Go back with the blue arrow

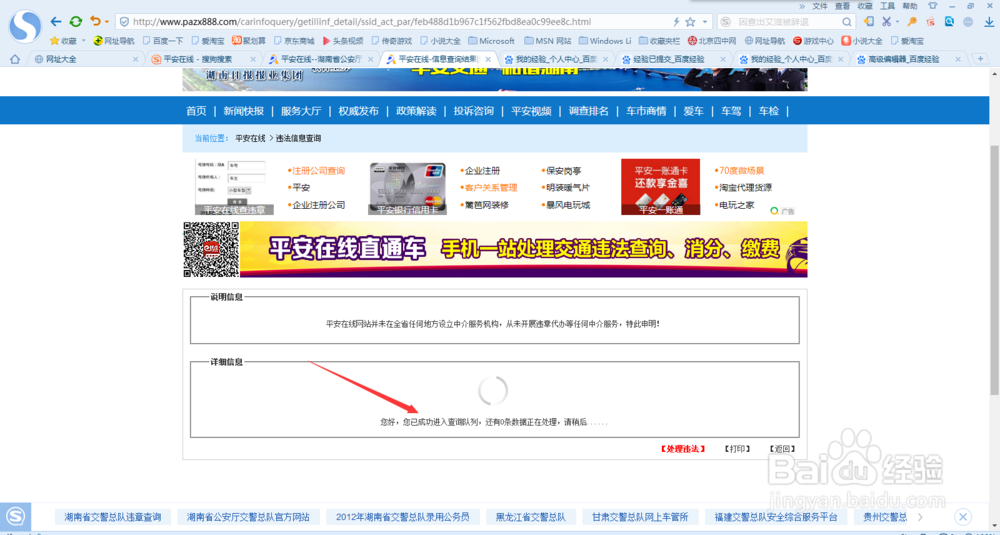tap(56, 22)
